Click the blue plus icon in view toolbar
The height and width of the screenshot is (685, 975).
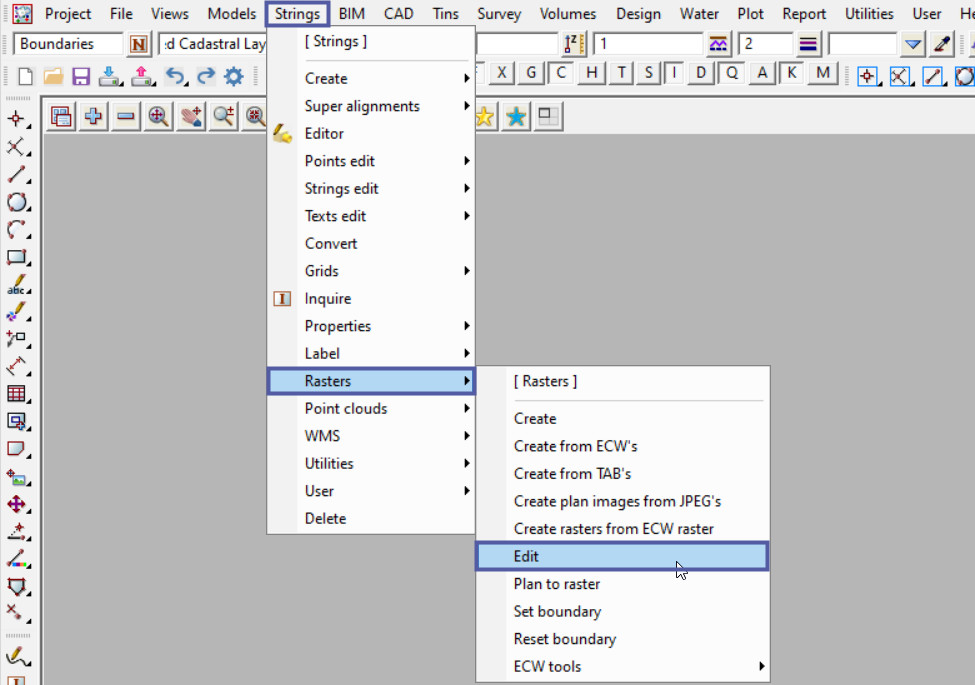(x=93, y=116)
